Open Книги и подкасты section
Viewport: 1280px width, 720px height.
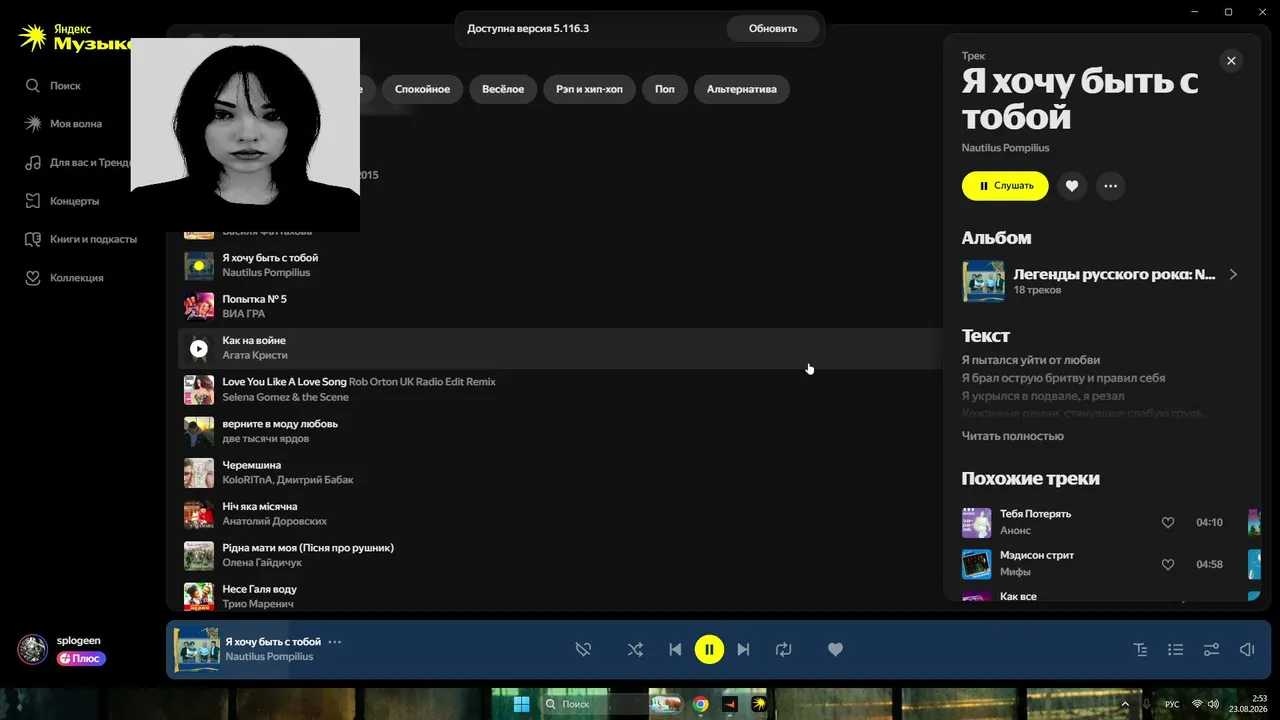[x=81, y=239]
